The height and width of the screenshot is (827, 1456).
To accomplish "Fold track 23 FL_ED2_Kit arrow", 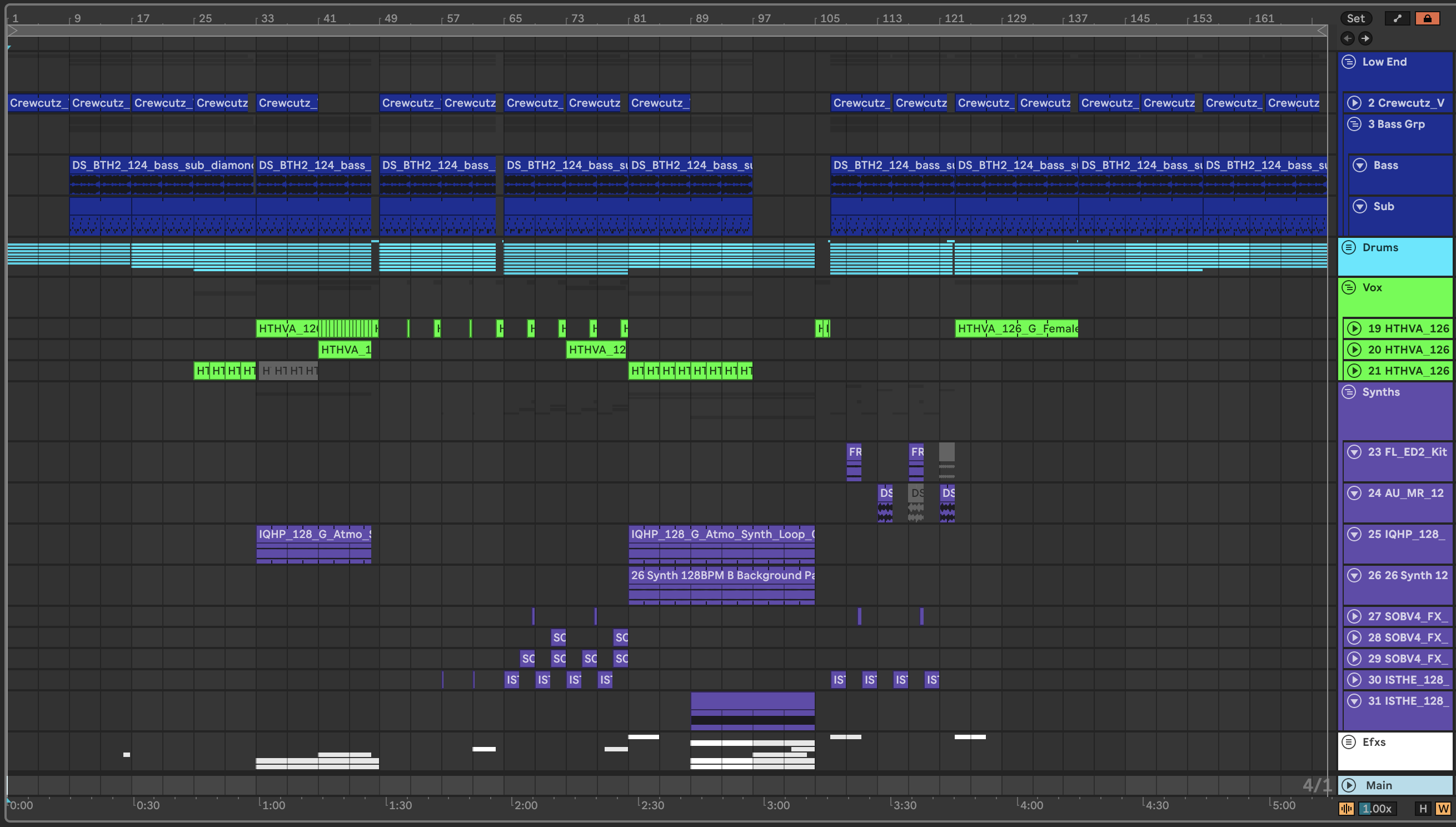I will [1354, 452].
